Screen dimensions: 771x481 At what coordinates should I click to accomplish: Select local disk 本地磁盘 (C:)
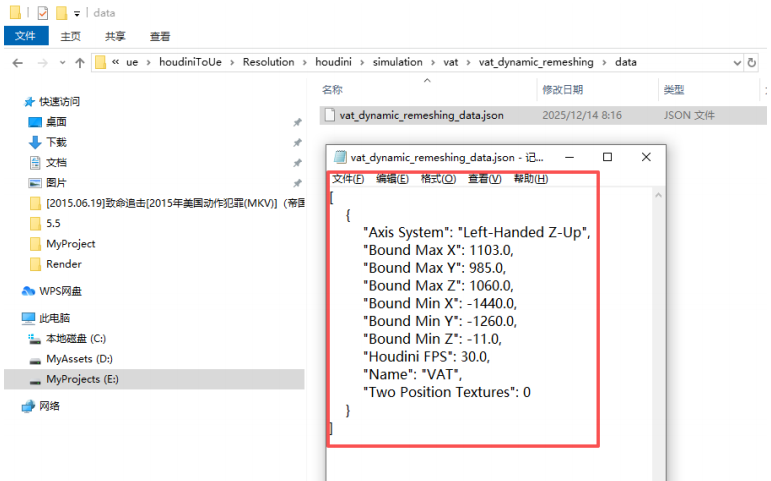[x=76, y=338]
